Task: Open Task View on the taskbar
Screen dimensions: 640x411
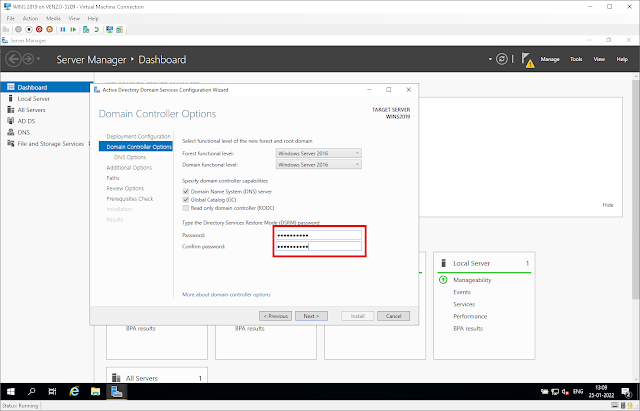Action: (x=52, y=391)
